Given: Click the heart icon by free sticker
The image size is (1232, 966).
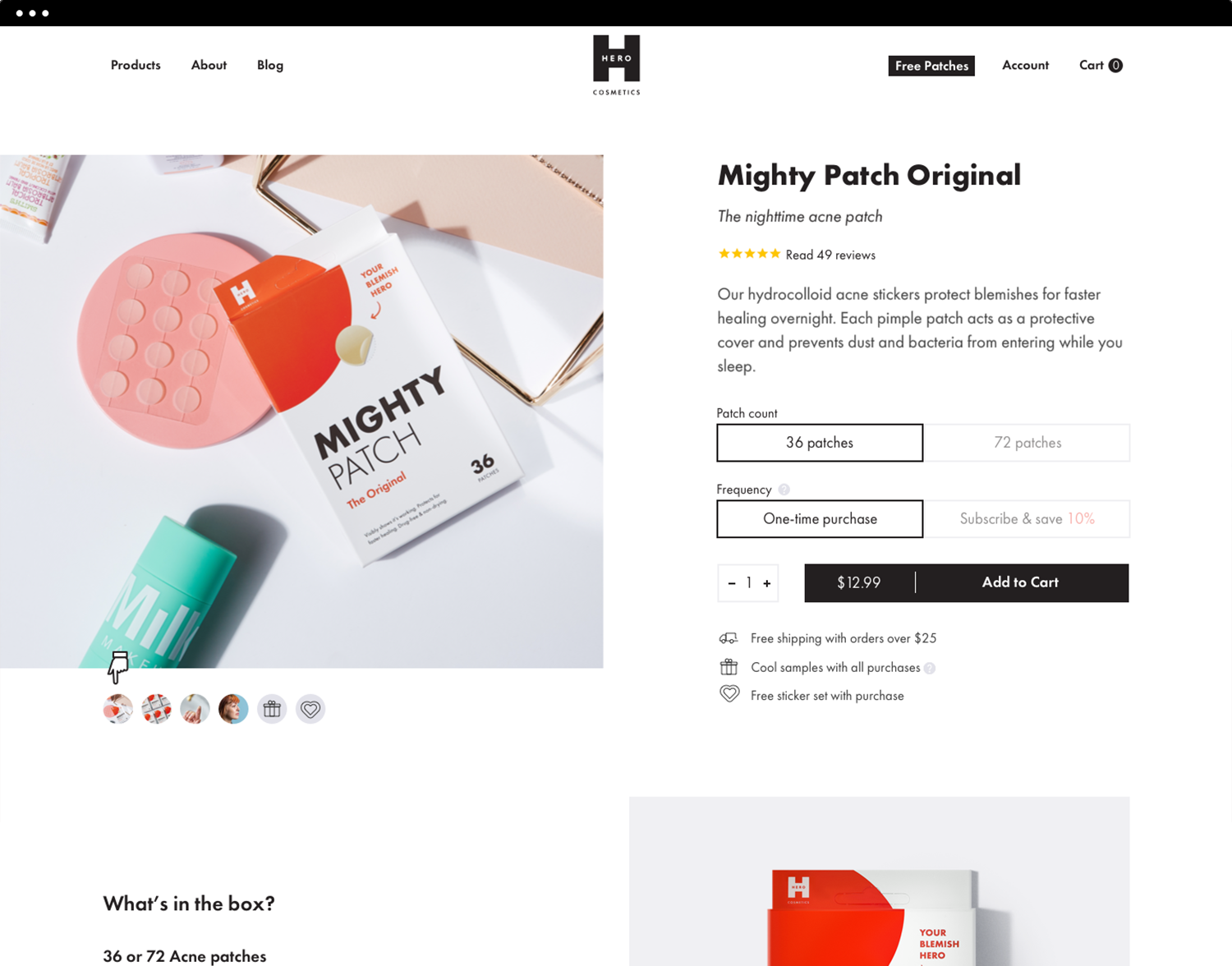Looking at the screenshot, I should [729, 694].
